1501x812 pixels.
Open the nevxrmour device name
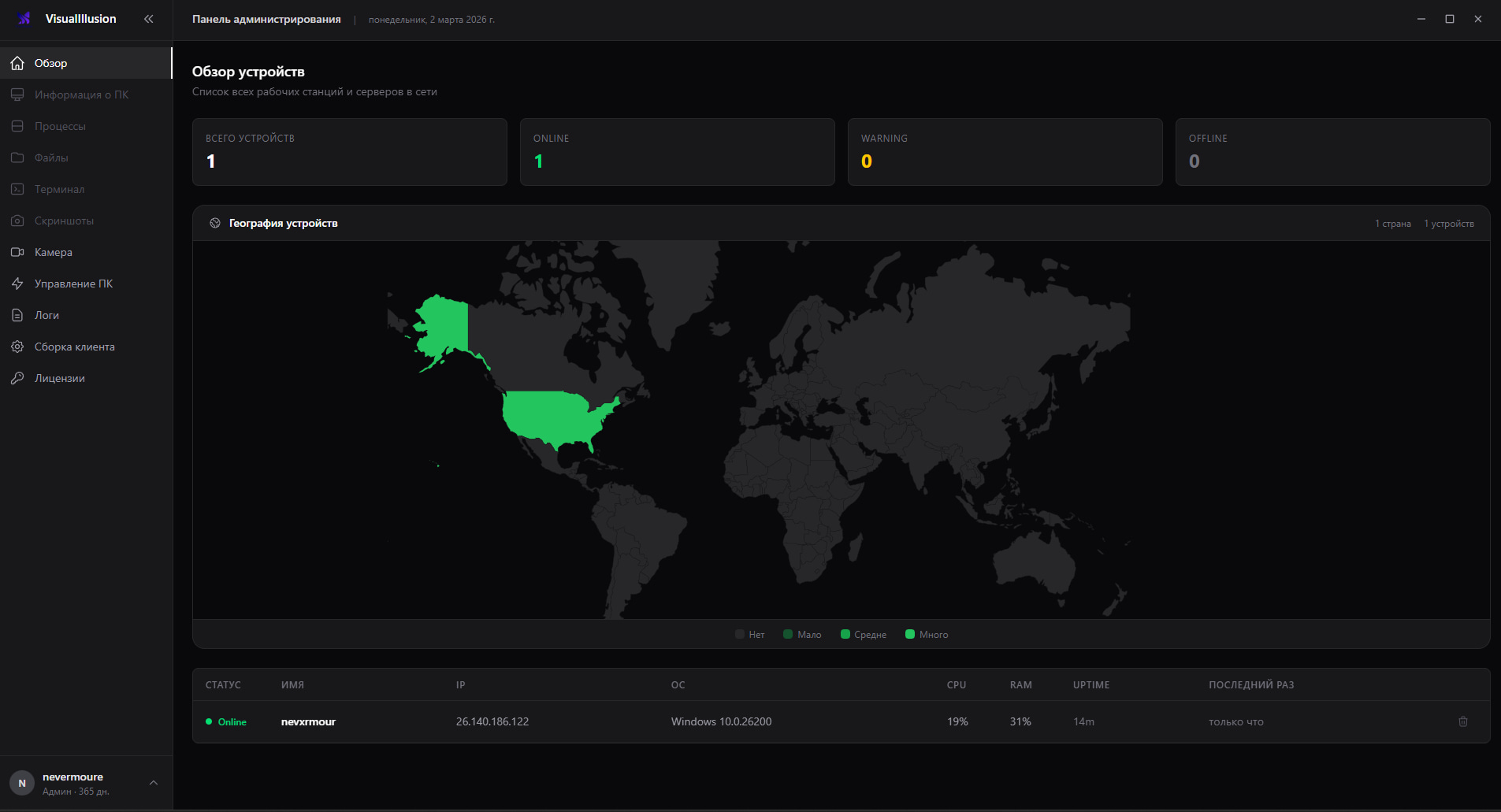coord(308,722)
